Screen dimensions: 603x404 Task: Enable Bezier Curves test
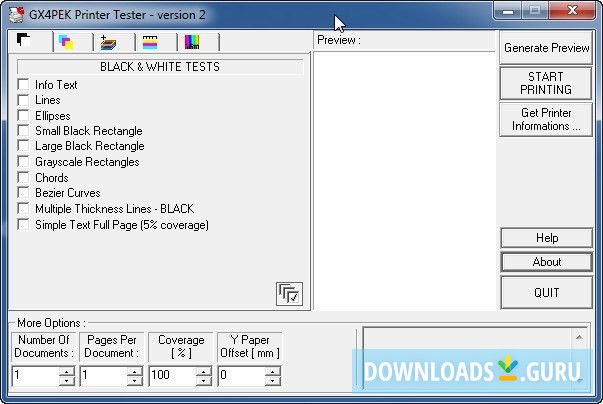pos(23,193)
